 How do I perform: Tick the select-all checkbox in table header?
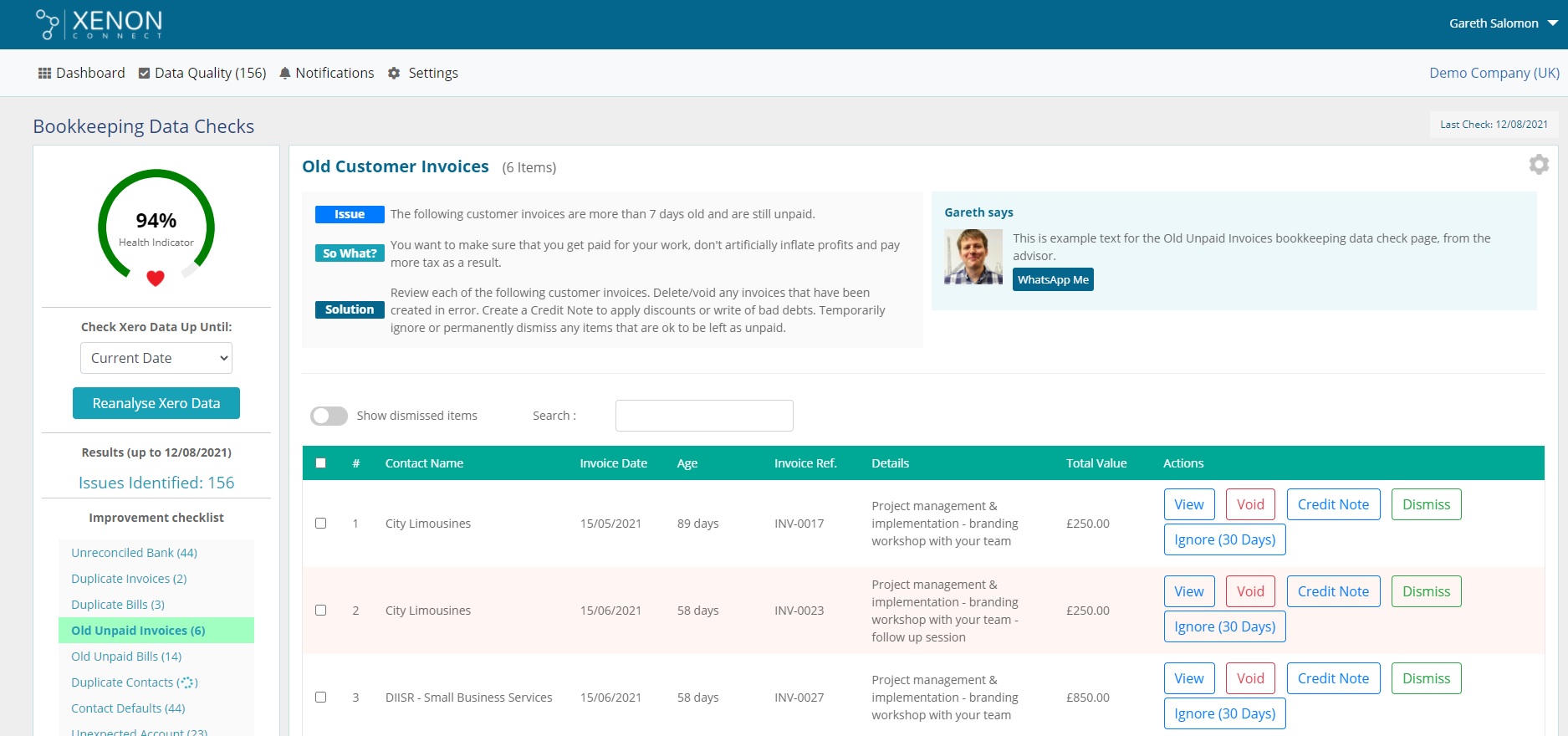click(x=320, y=463)
